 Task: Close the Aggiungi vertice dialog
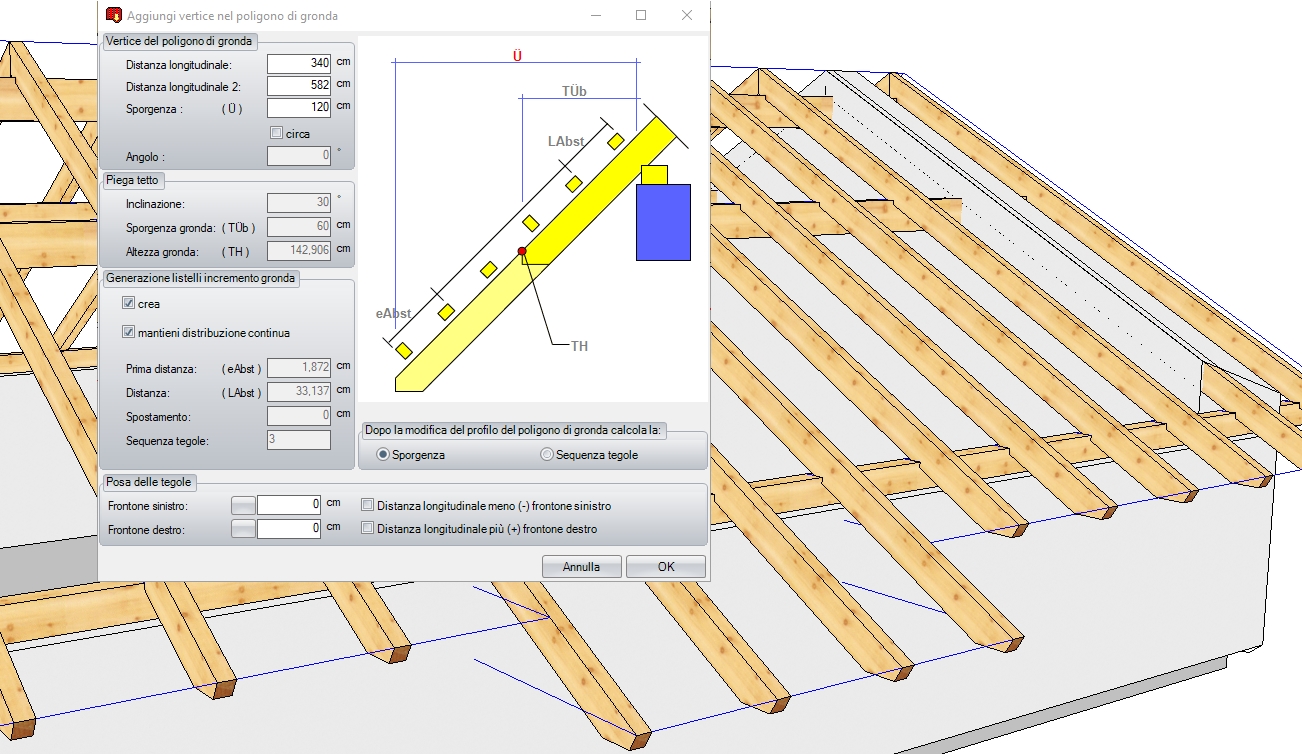(x=686, y=16)
